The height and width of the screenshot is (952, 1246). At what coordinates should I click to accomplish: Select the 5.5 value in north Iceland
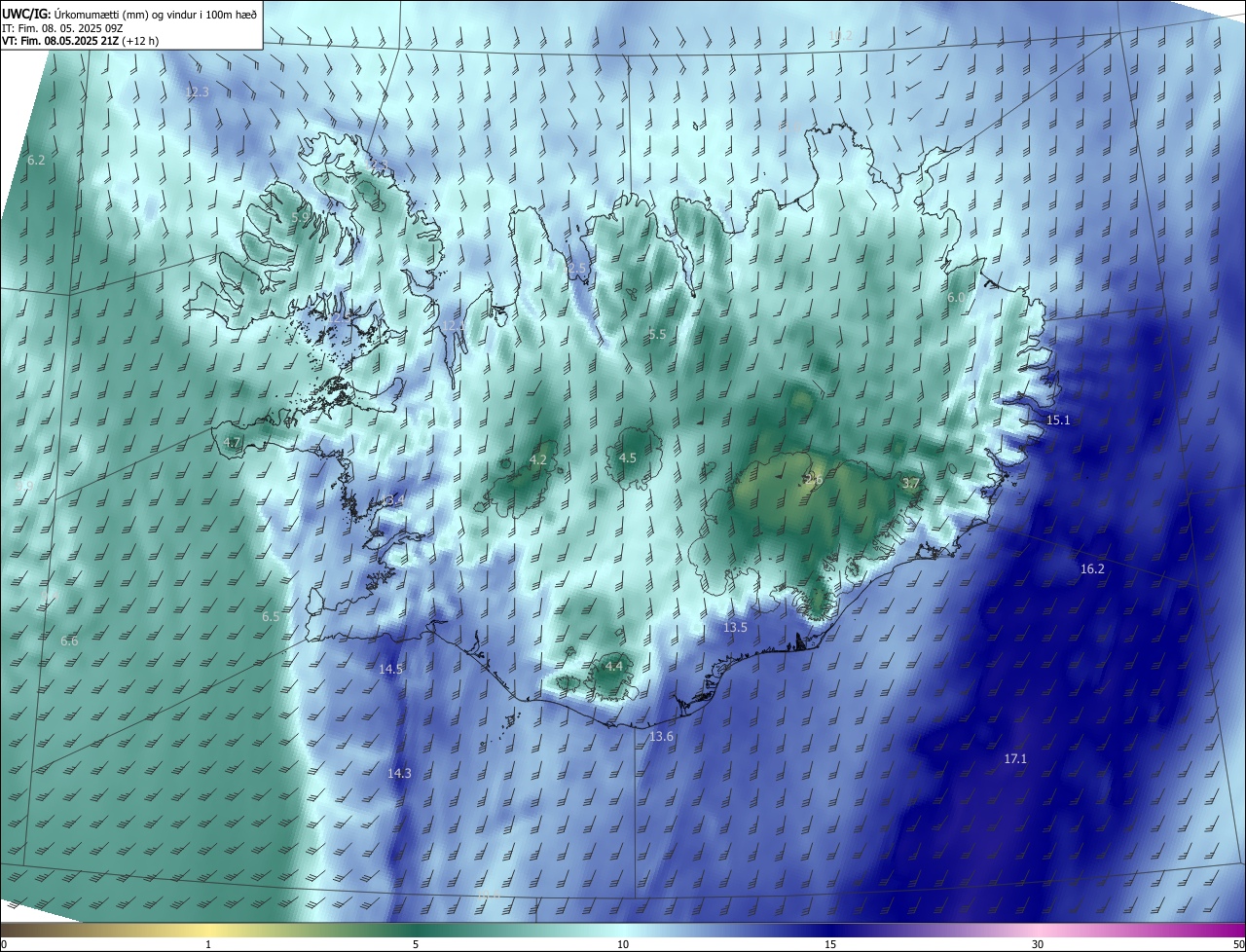point(657,334)
